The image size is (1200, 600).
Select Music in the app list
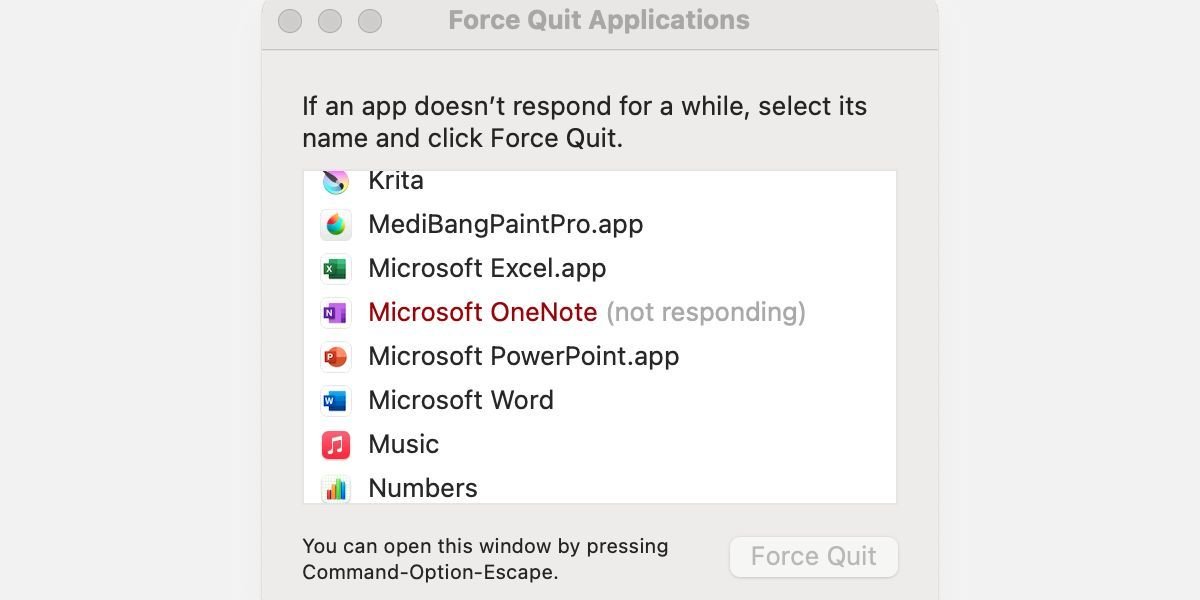point(403,445)
